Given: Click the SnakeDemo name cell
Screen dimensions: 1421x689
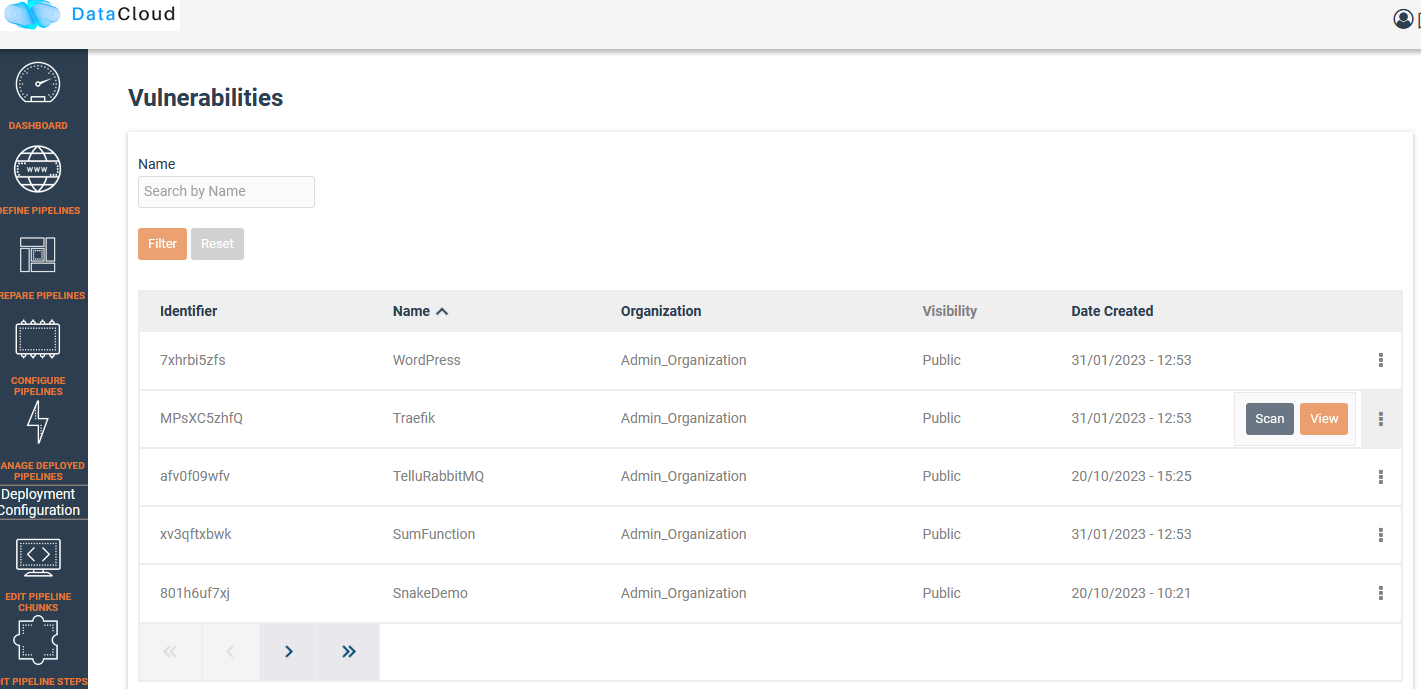Looking at the screenshot, I should 430,593.
